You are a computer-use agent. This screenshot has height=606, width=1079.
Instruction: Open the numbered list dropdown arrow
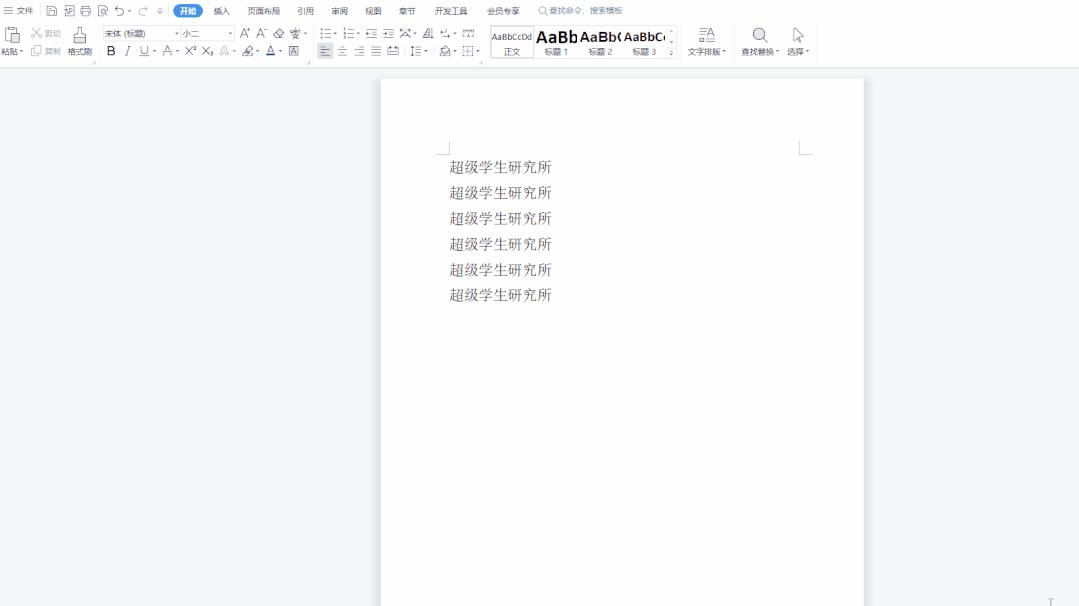(359, 34)
